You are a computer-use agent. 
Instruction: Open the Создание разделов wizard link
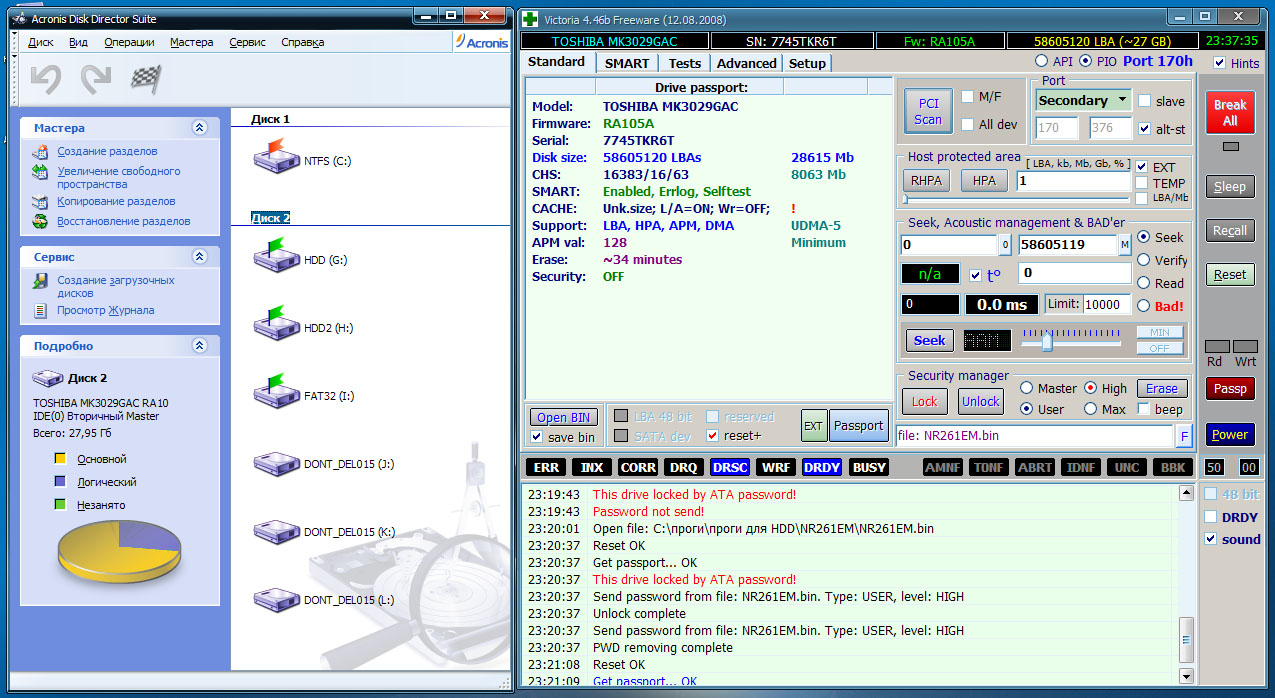tap(106, 151)
